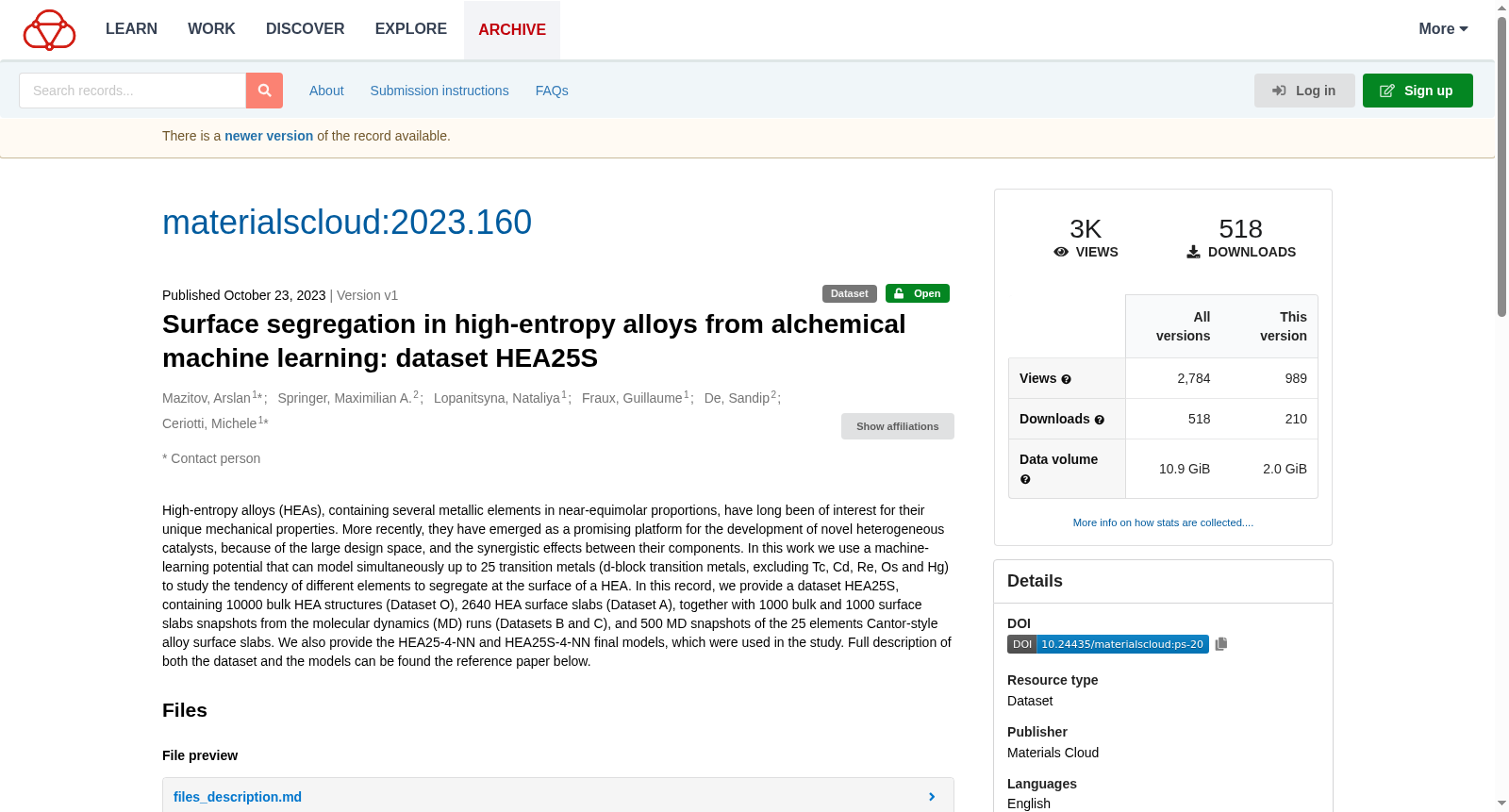Click the scrollbar down arrow
The width and height of the screenshot is (1509, 812).
[1501, 804]
